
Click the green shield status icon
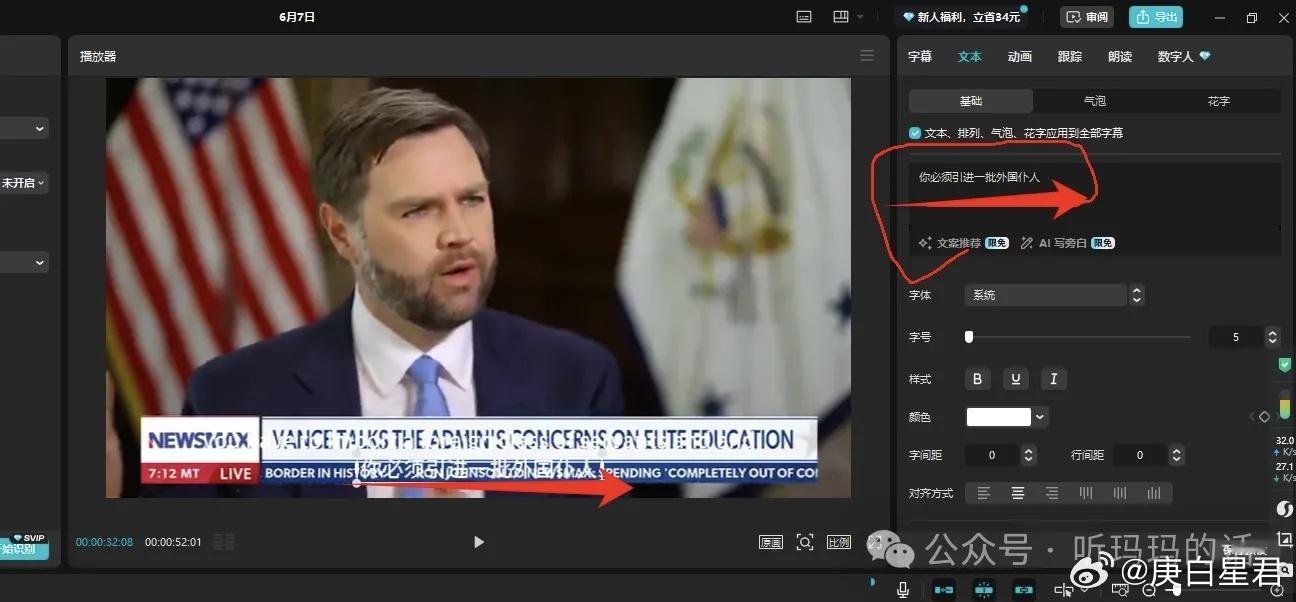point(1285,364)
